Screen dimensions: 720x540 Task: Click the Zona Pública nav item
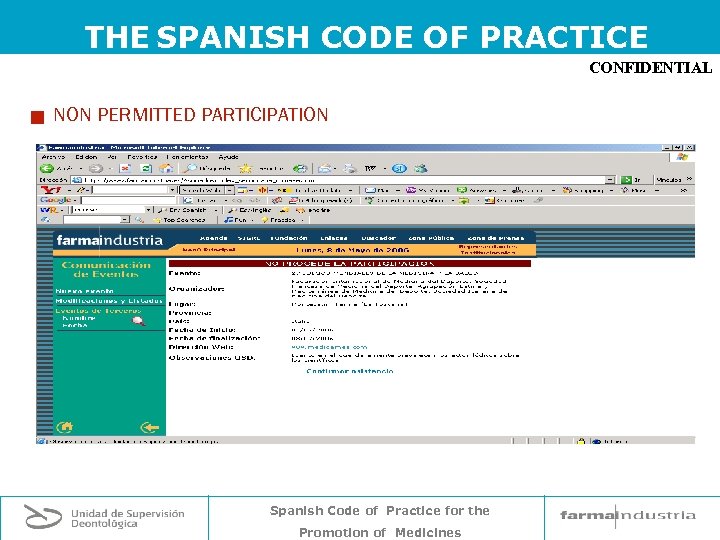431,238
